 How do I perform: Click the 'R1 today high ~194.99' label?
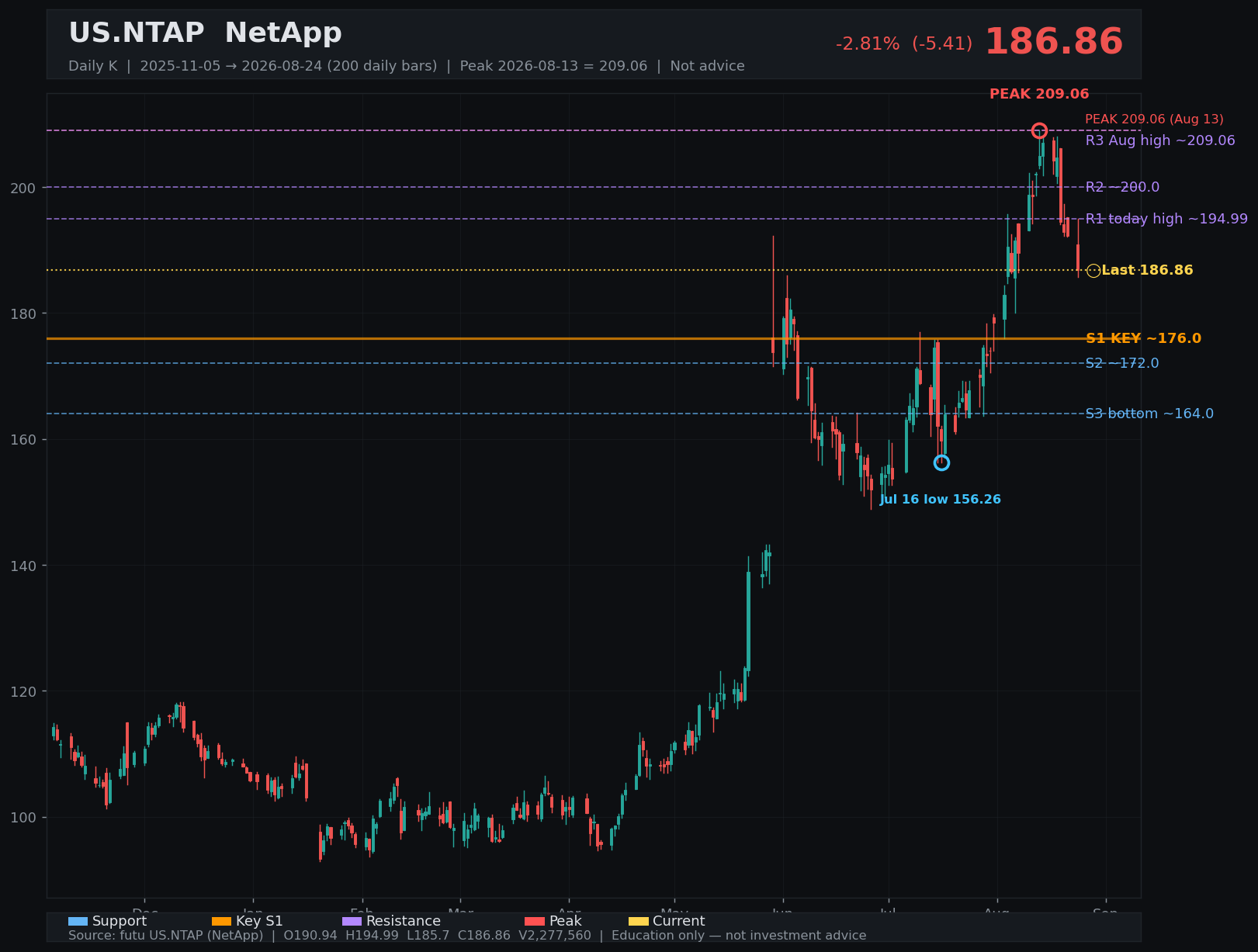[1166, 219]
